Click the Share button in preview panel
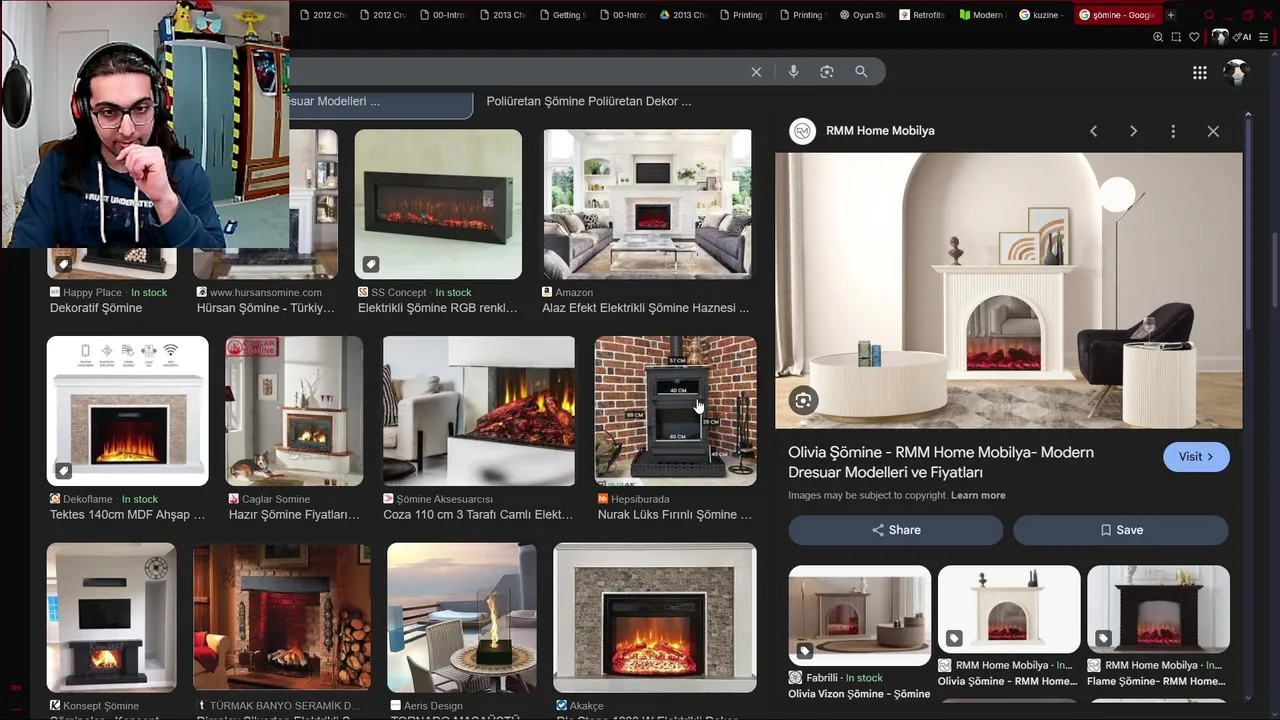Viewport: 1280px width, 720px height. coord(895,530)
